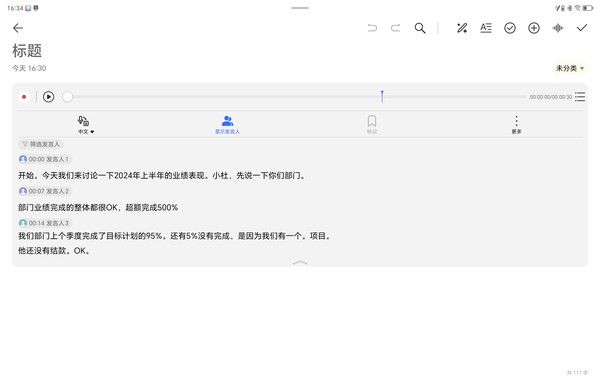Click the transcript line starting 开始。今天我们来讨论
Image resolution: width=600 pixels, height=384 pixels.
click(162, 176)
